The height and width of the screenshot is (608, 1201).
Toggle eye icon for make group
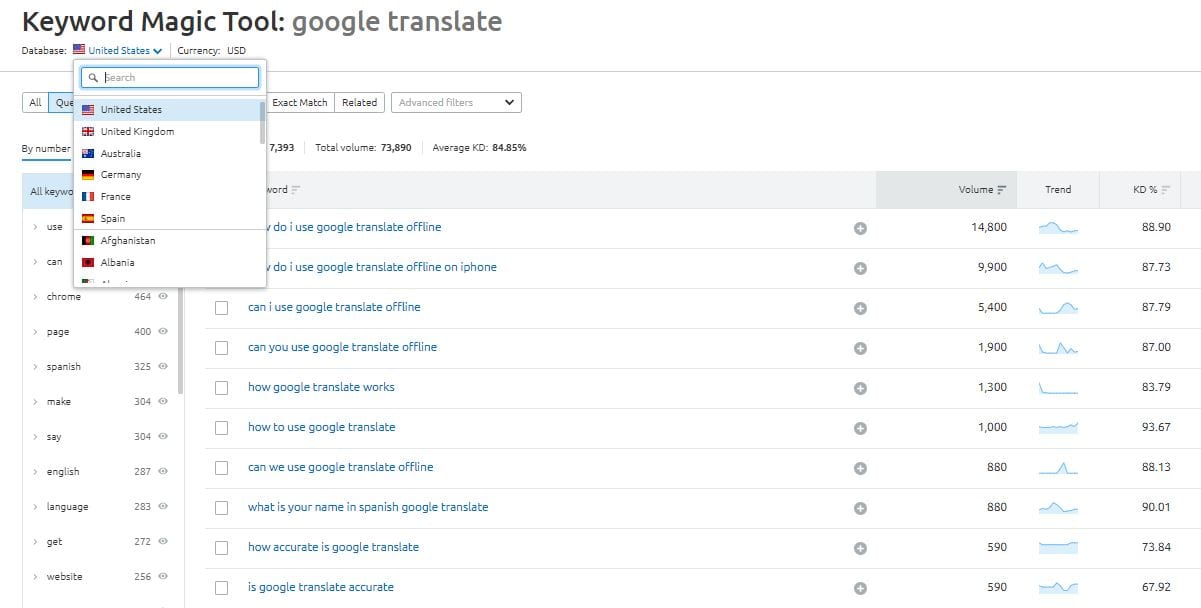coord(163,401)
